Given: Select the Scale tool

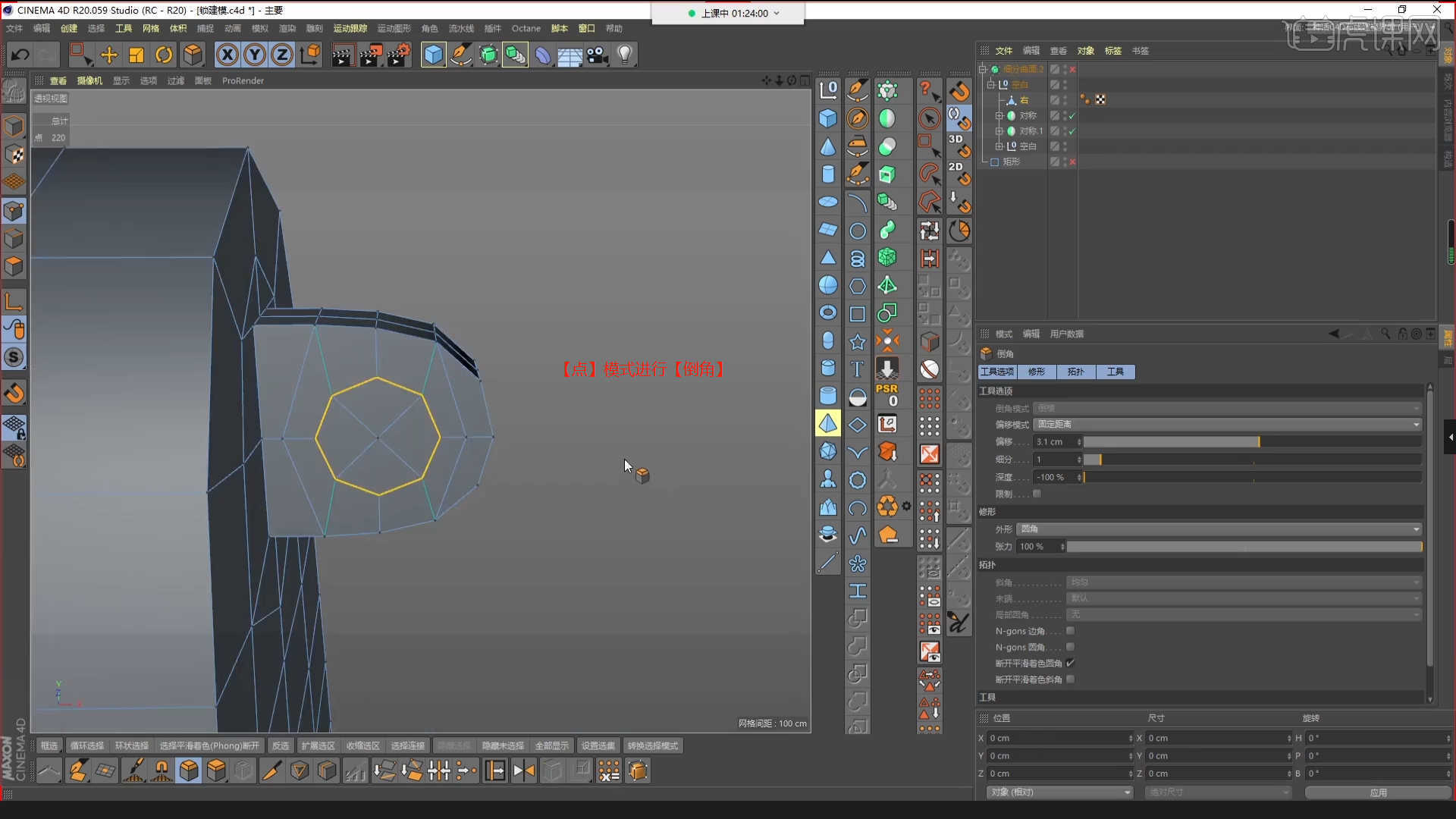Looking at the screenshot, I should tap(136, 55).
